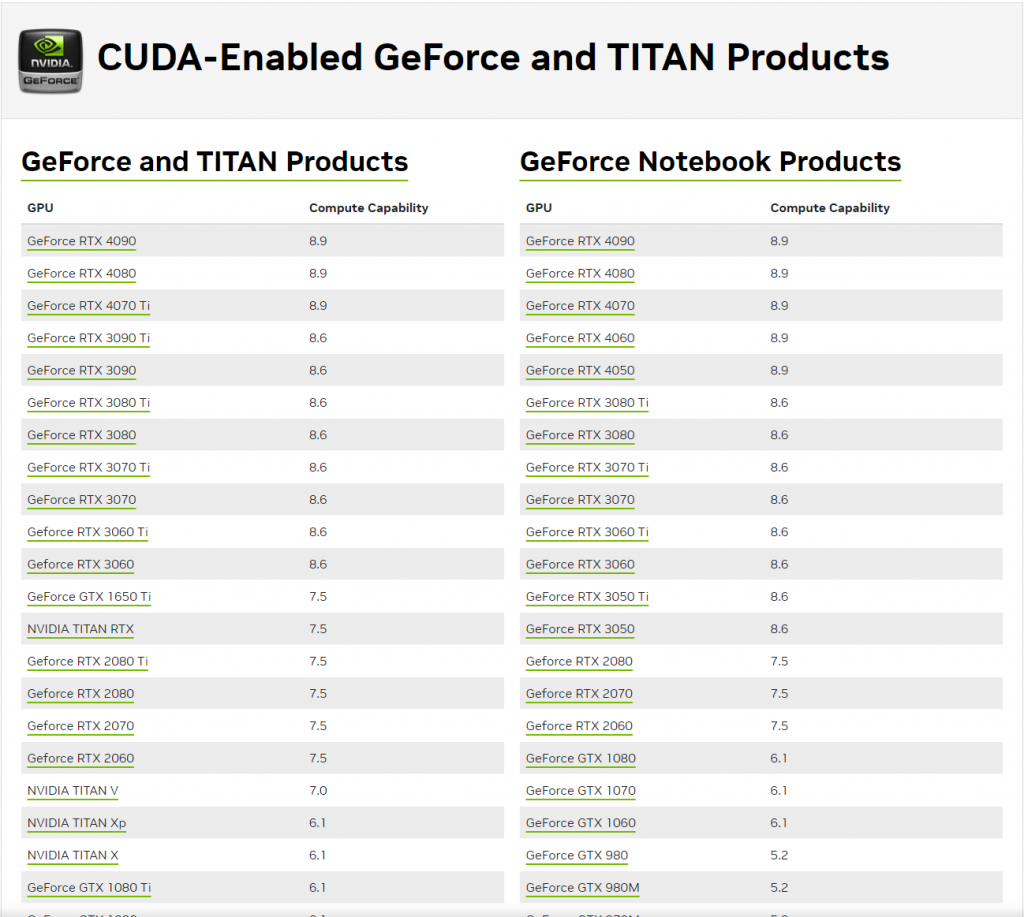Open notebook GeForce RTX 3060 link
Image resolution: width=1024 pixels, height=917 pixels.
580,564
